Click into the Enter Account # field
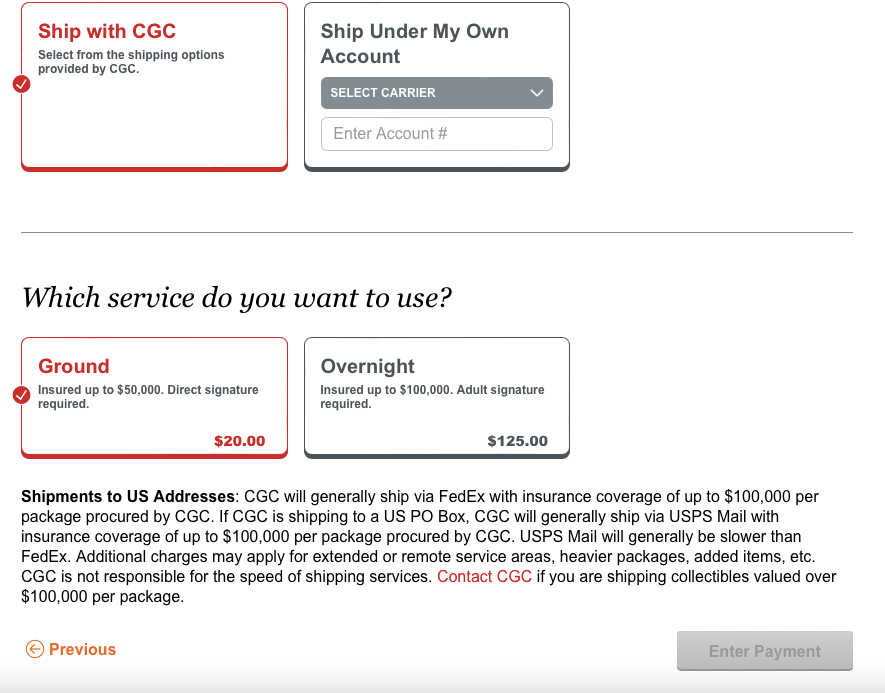 (437, 133)
